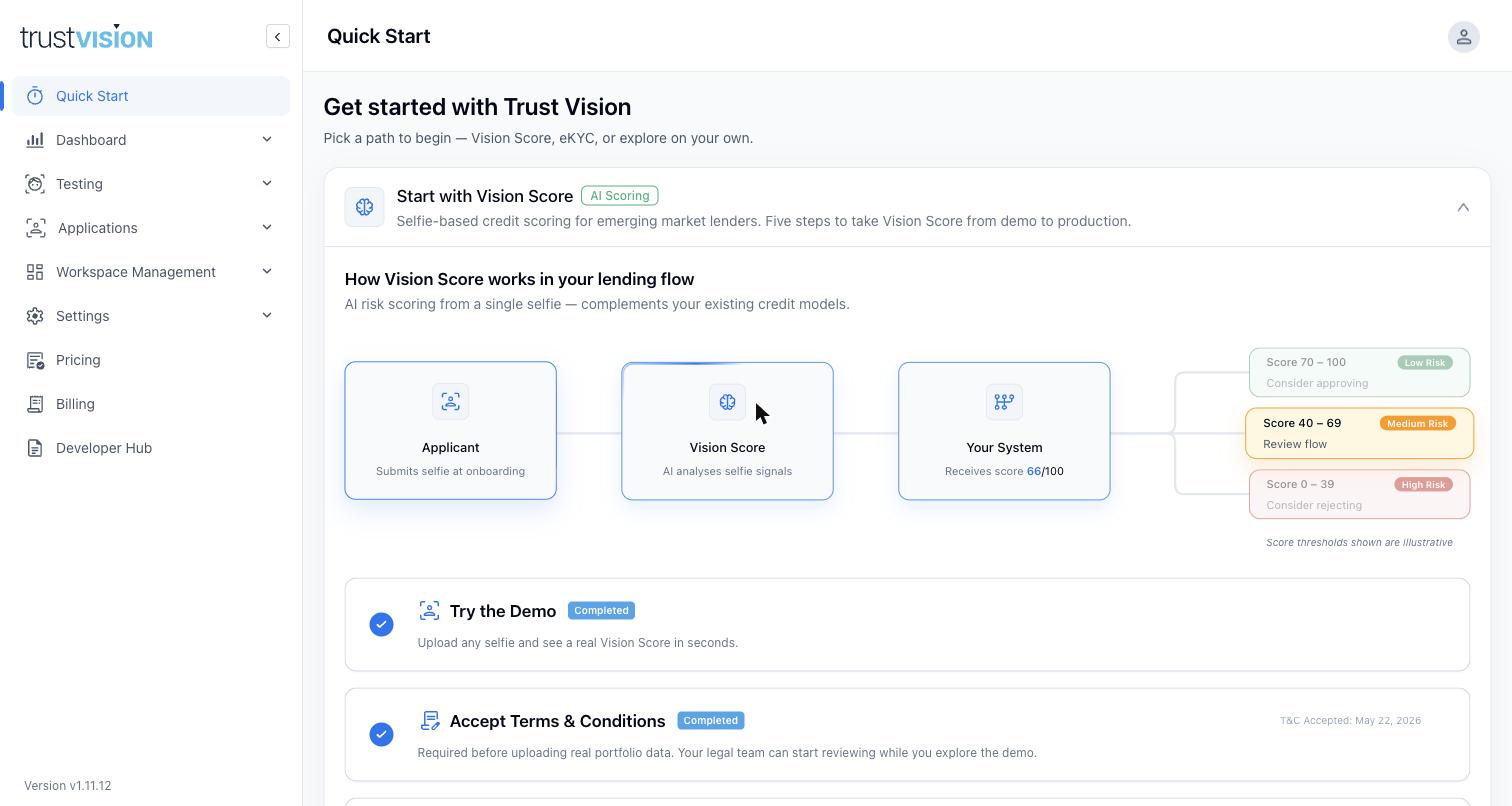
Task: Click the brain icon beside Start with Vision Score
Action: coord(364,207)
